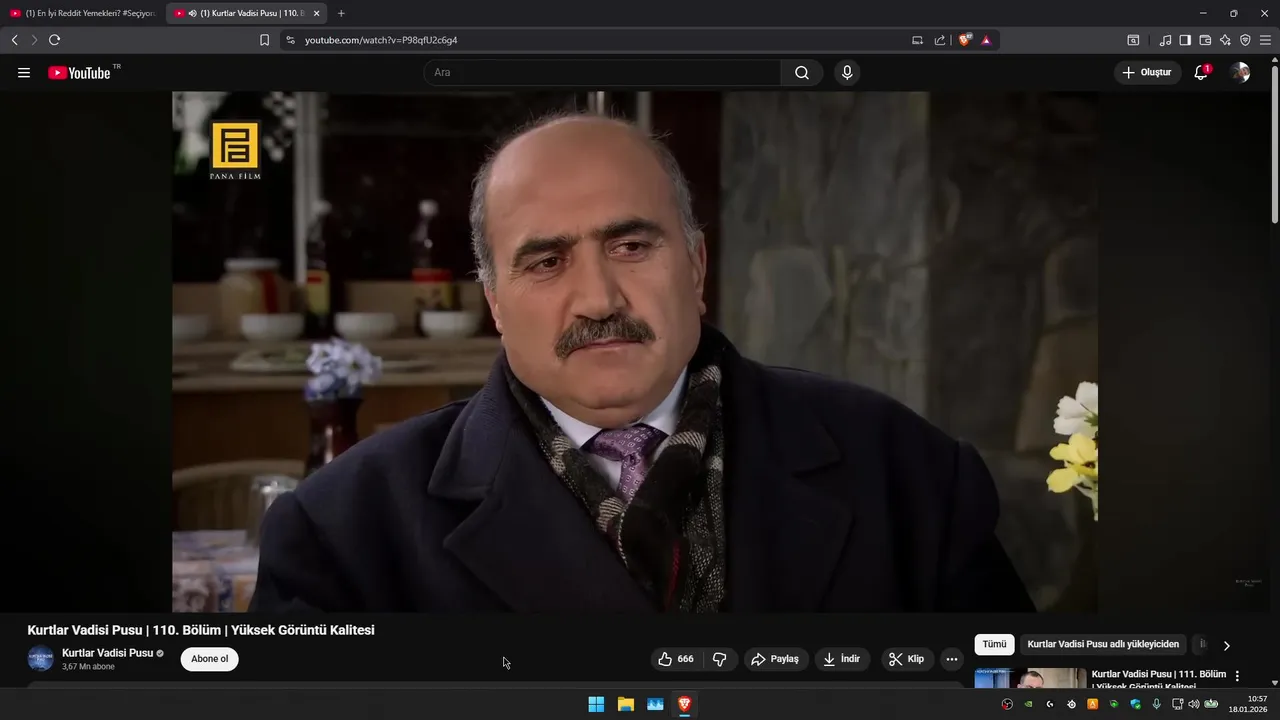Reload the page
The height and width of the screenshot is (720, 1280).
pyautogui.click(x=54, y=40)
